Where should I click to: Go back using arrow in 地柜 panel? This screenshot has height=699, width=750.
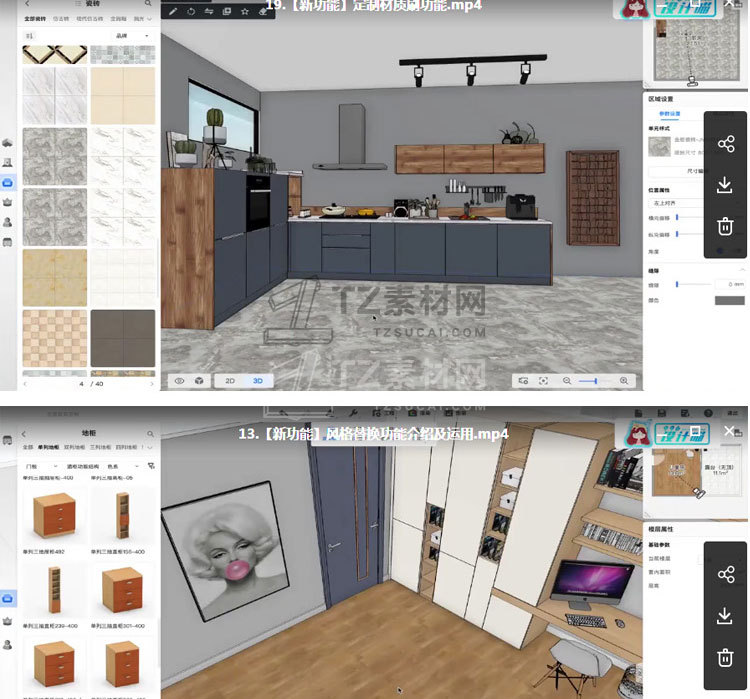click(24, 433)
